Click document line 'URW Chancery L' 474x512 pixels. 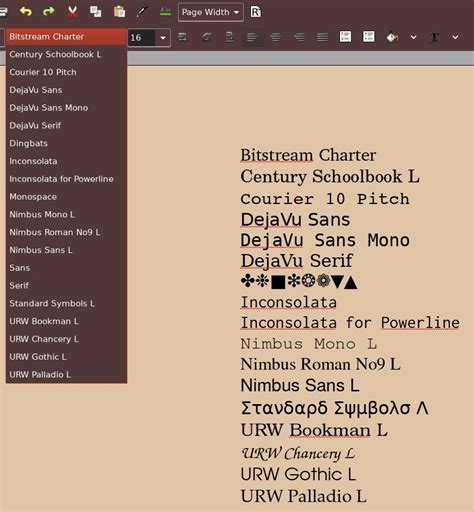coord(298,453)
